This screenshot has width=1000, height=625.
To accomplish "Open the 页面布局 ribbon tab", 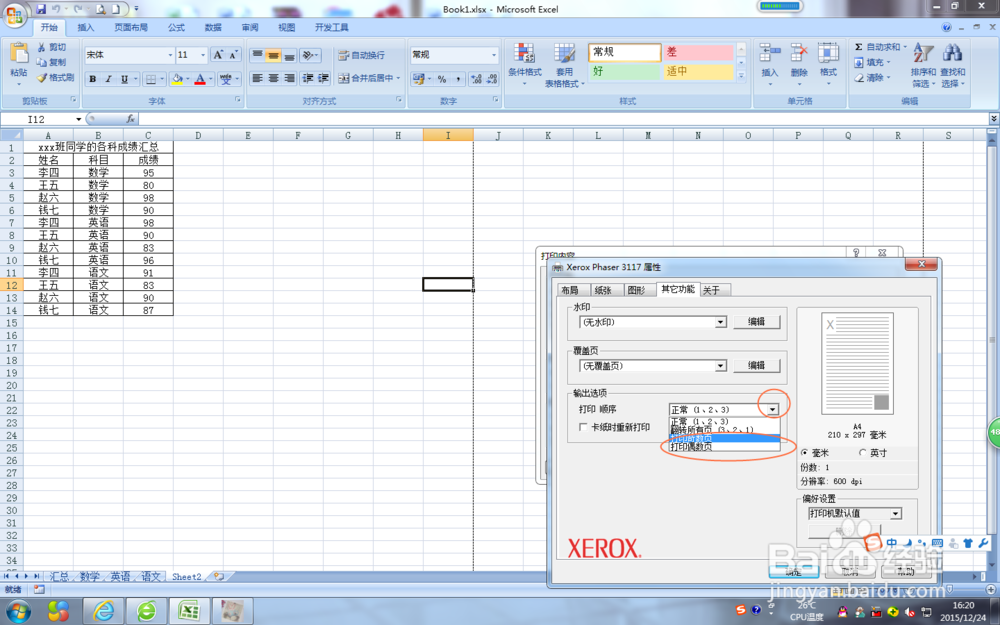I will [131, 27].
